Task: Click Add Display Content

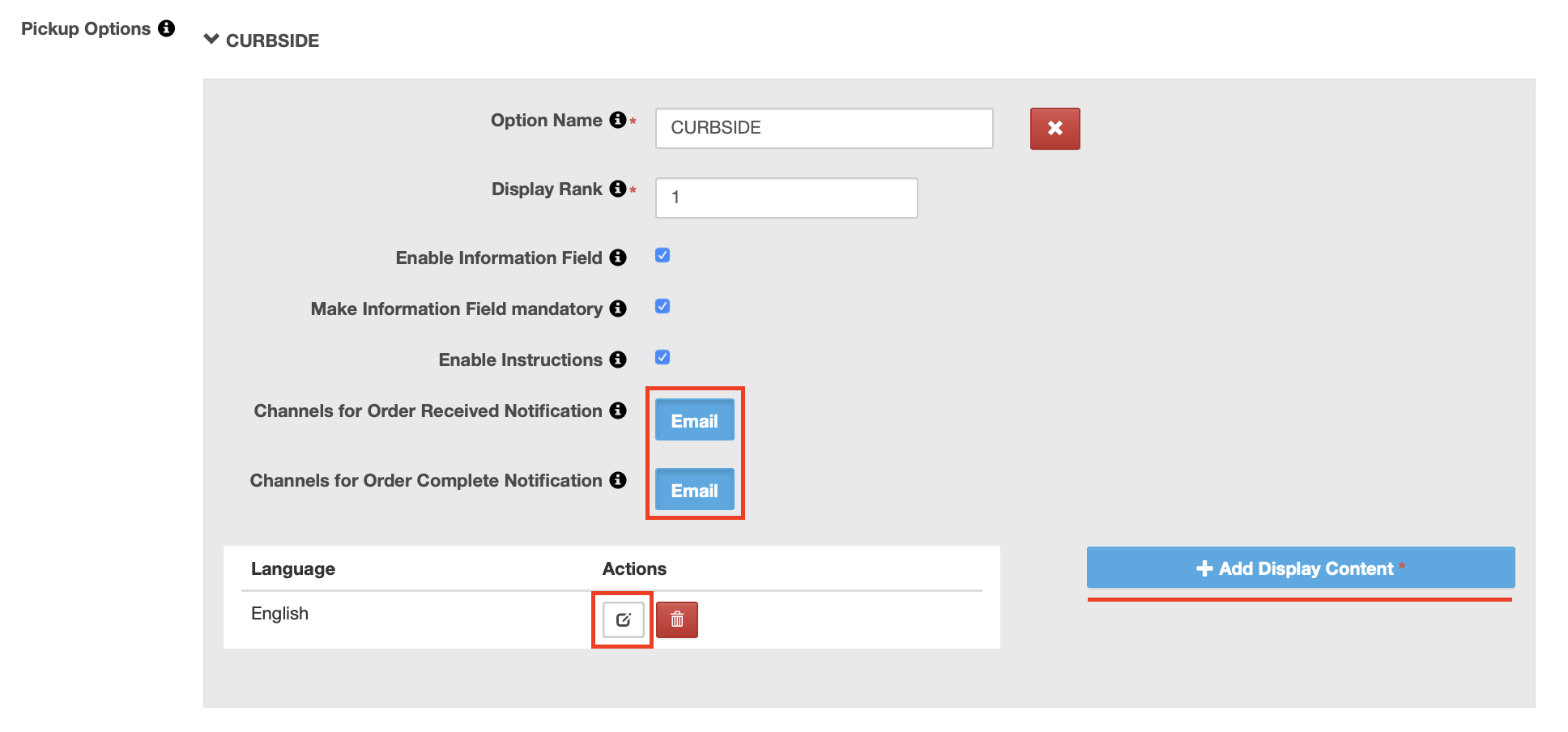Action: point(1299,568)
